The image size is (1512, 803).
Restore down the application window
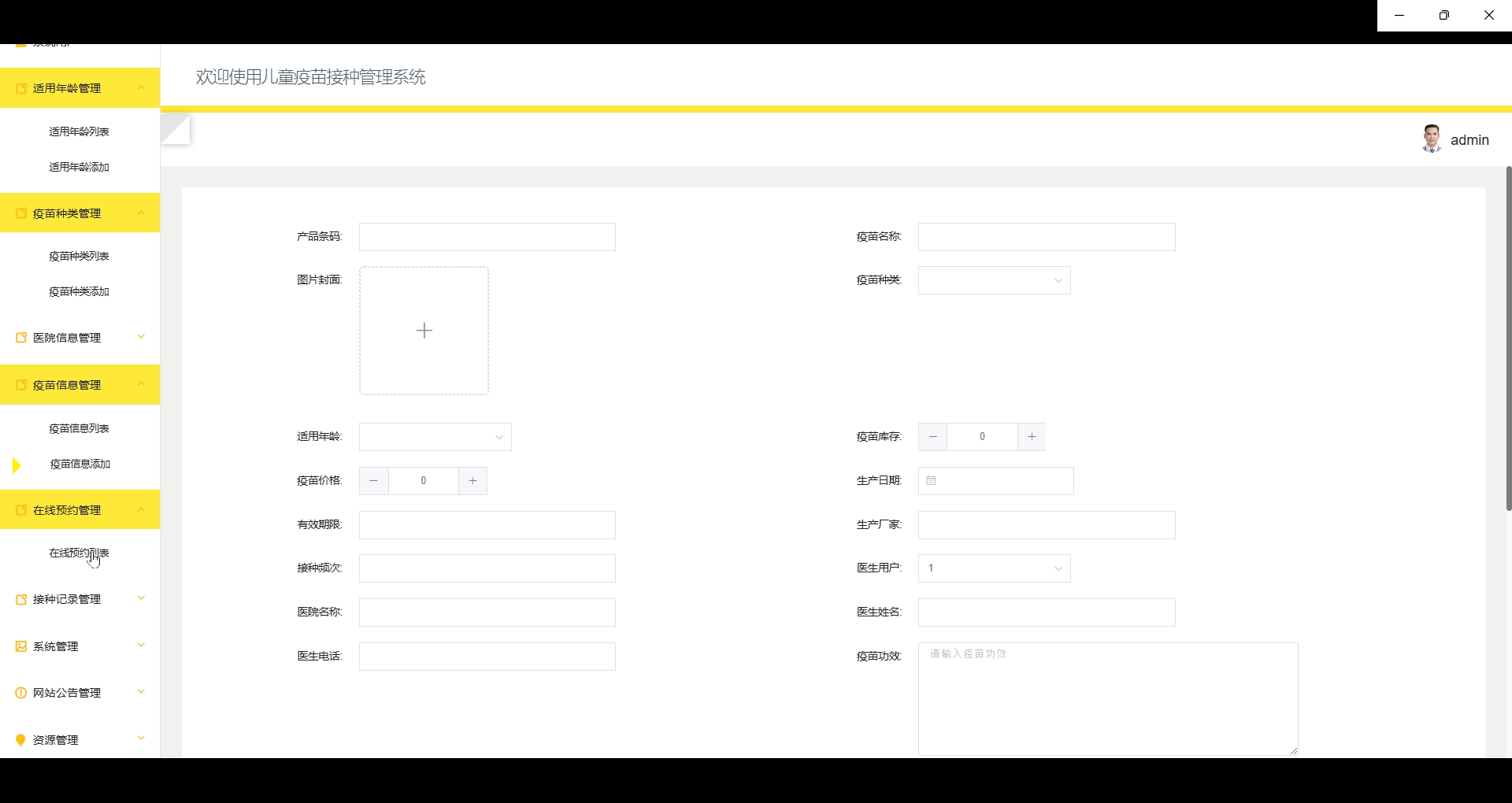1444,16
